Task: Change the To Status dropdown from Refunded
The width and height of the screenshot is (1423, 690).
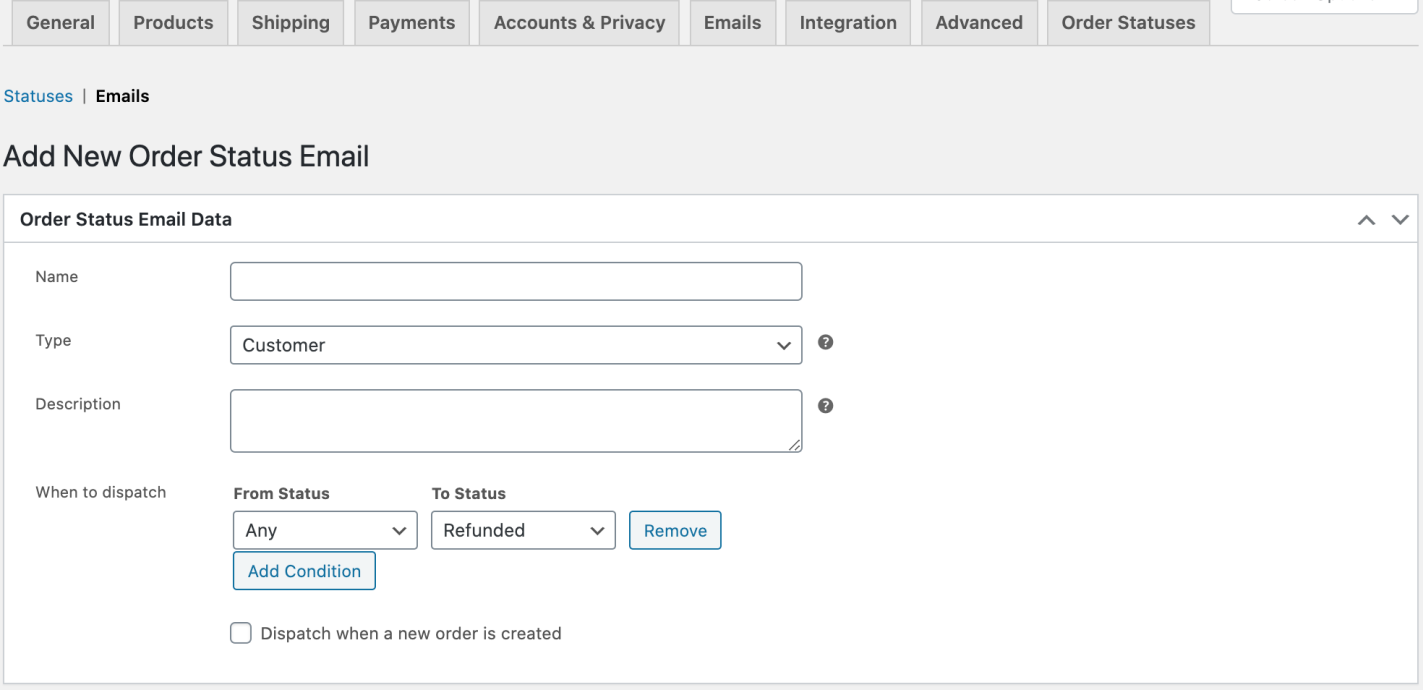Action: [522, 530]
